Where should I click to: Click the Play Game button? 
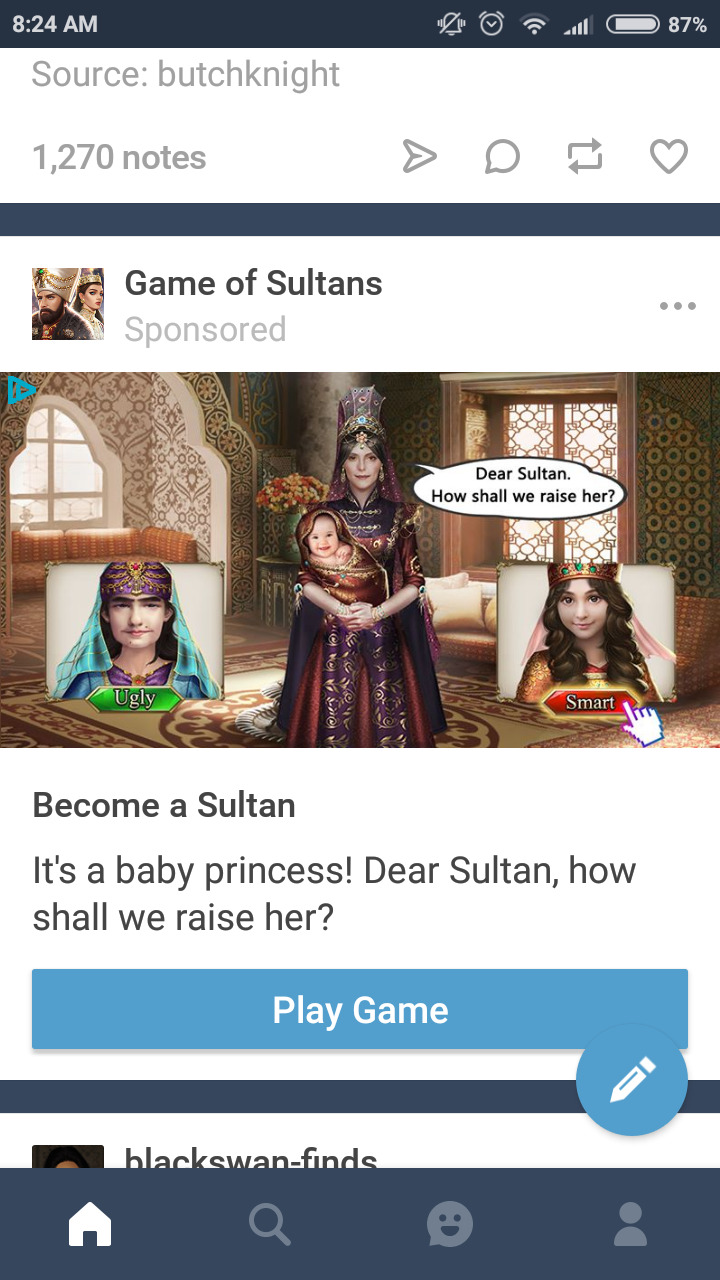(360, 1009)
